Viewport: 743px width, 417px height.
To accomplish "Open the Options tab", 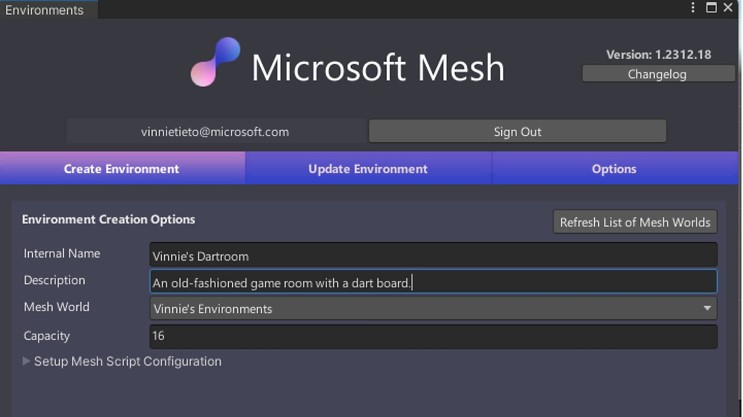I will (x=614, y=169).
